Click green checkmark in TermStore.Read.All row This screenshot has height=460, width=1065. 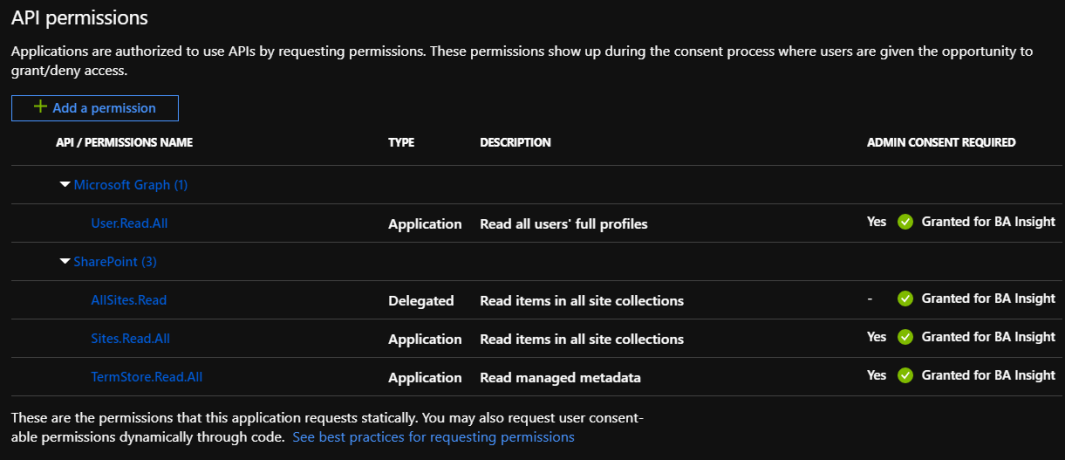[x=905, y=376]
